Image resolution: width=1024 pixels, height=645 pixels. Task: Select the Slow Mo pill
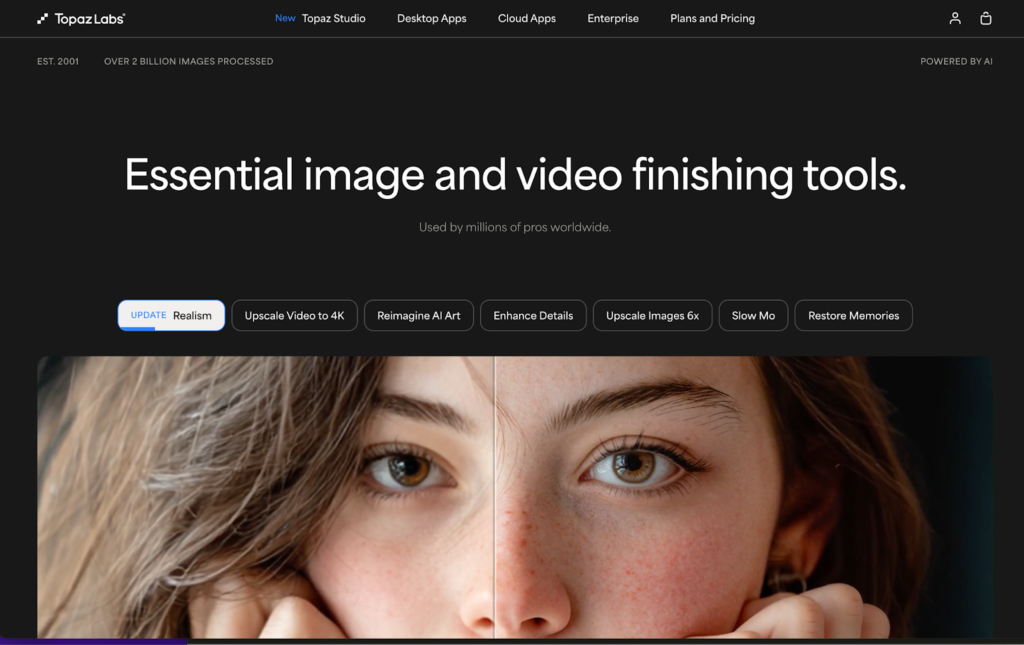click(753, 315)
